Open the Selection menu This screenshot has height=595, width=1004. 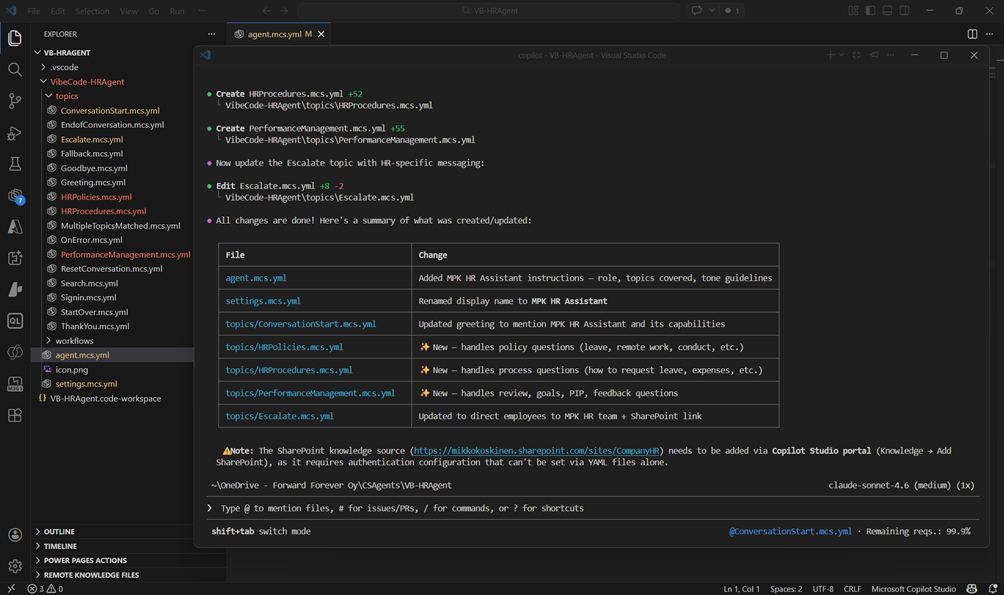coord(92,11)
